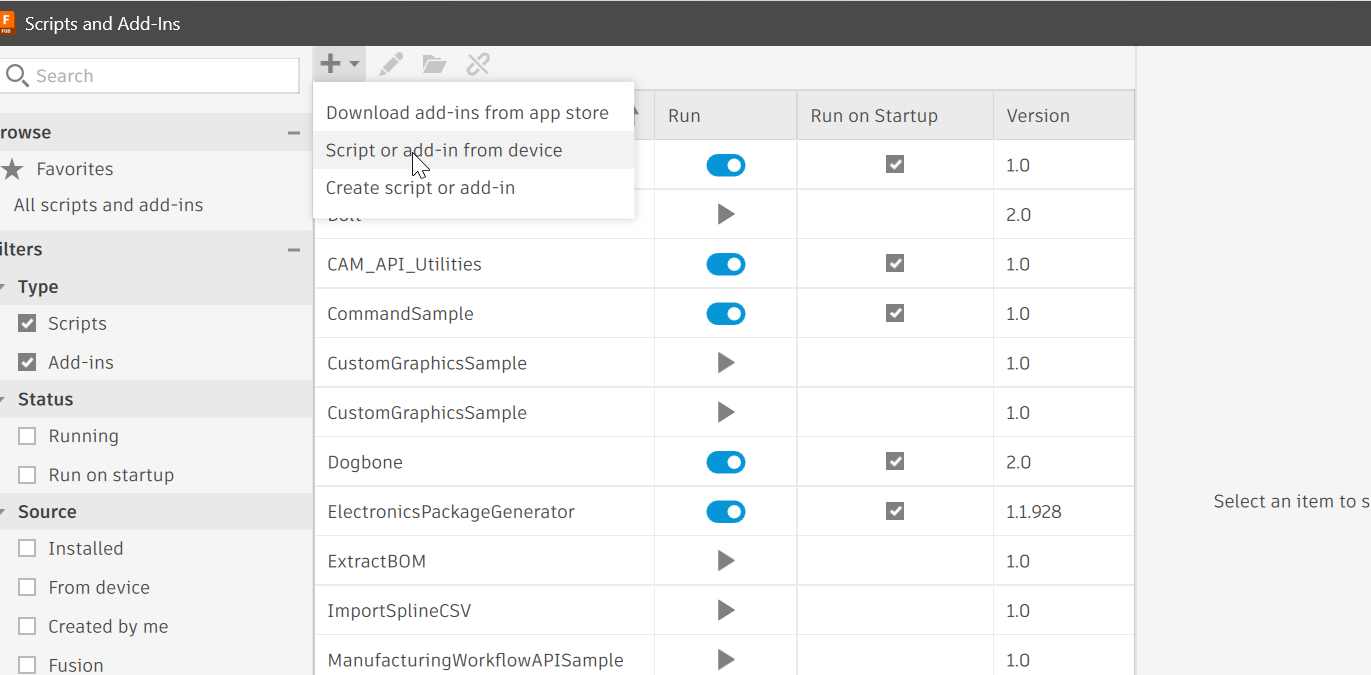
Task: Enable the Running status filter checkbox
Action: 28,436
